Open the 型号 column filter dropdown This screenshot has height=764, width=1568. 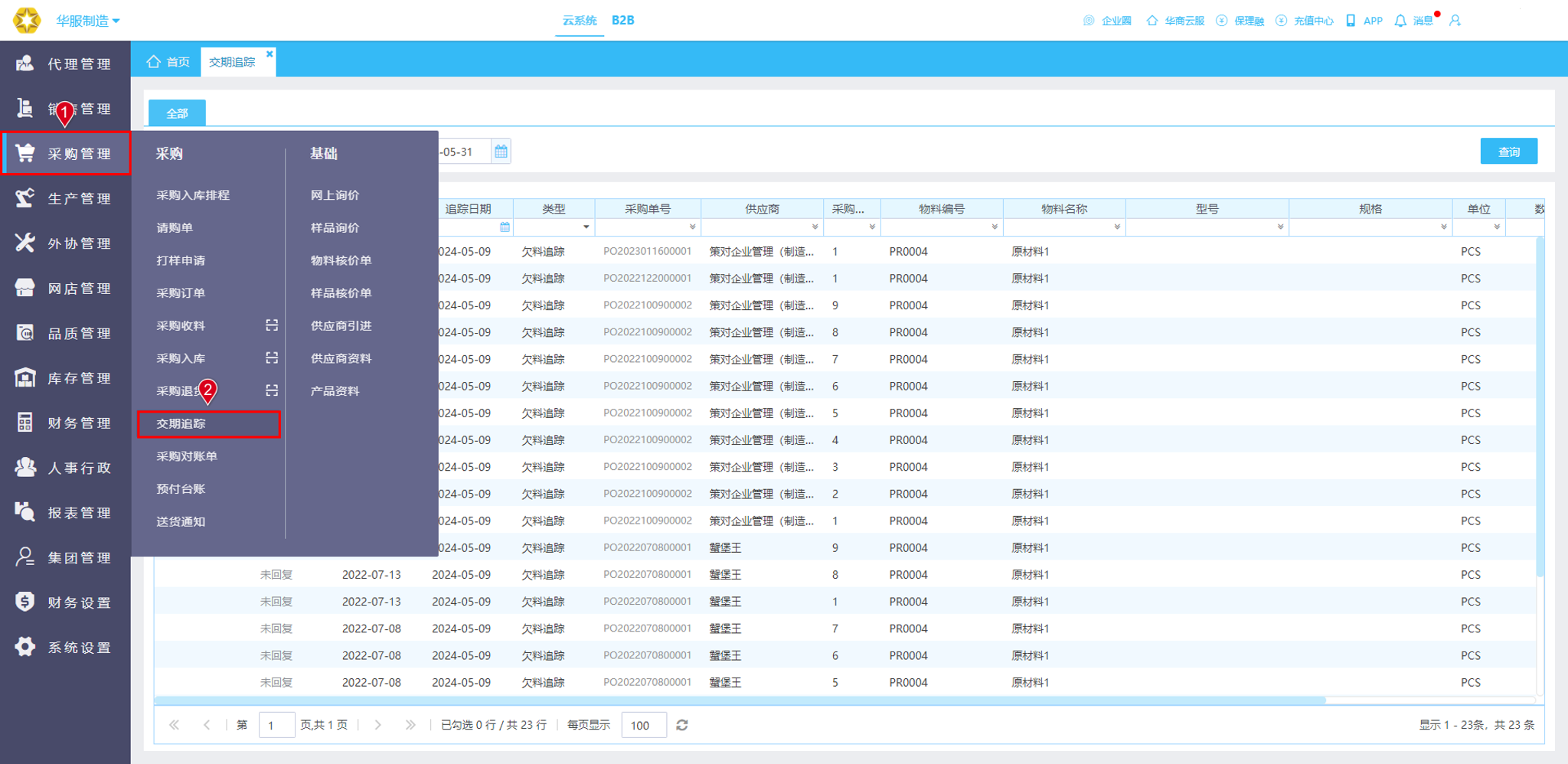[1280, 227]
